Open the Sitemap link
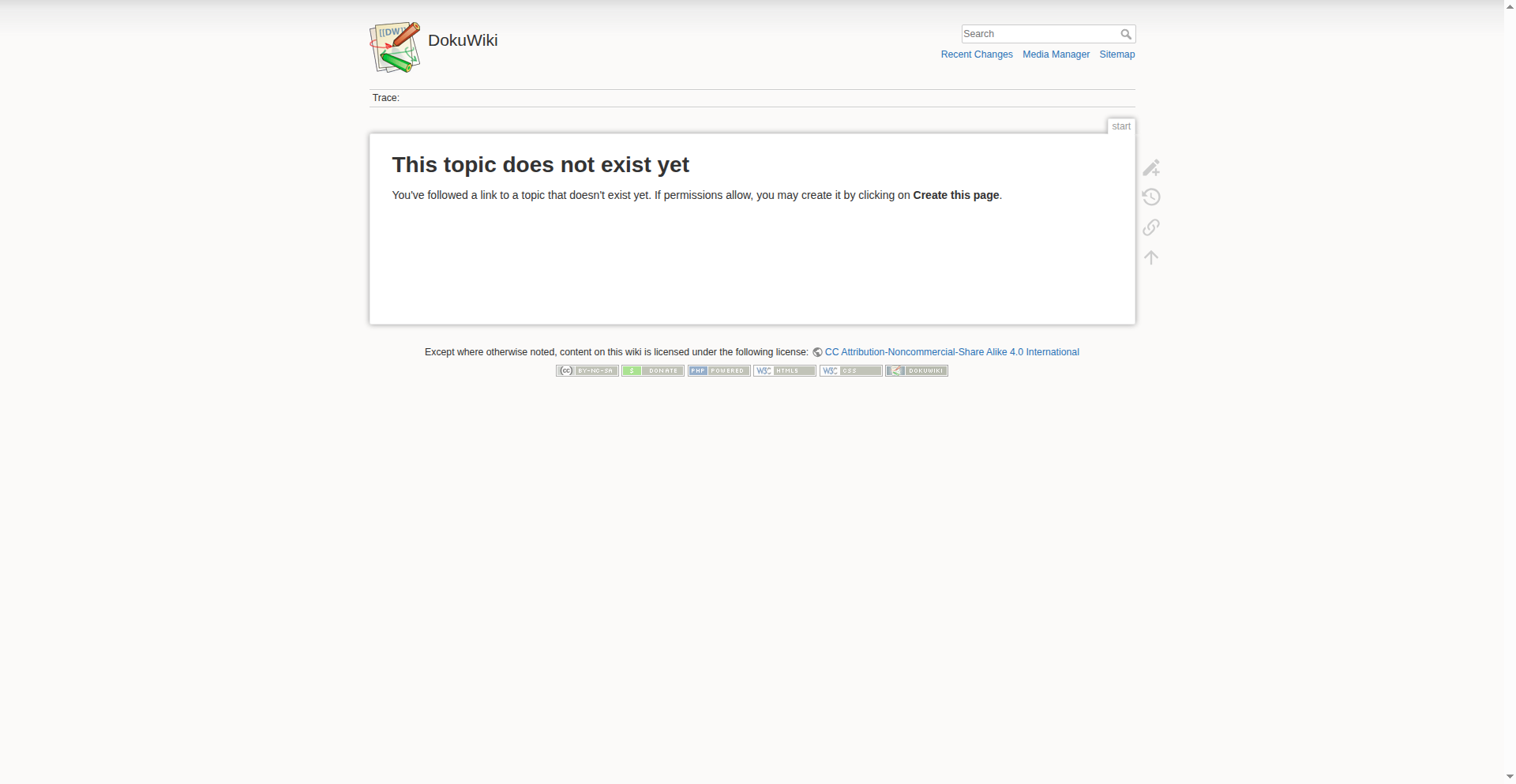This screenshot has height=784, width=1516. point(1117,54)
